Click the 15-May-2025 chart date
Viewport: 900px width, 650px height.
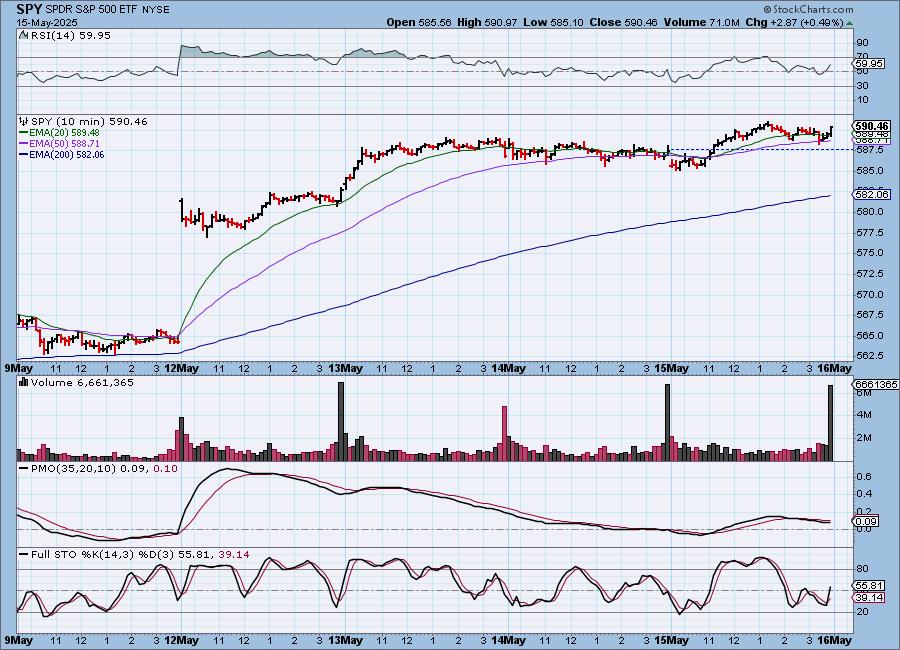tap(47, 23)
